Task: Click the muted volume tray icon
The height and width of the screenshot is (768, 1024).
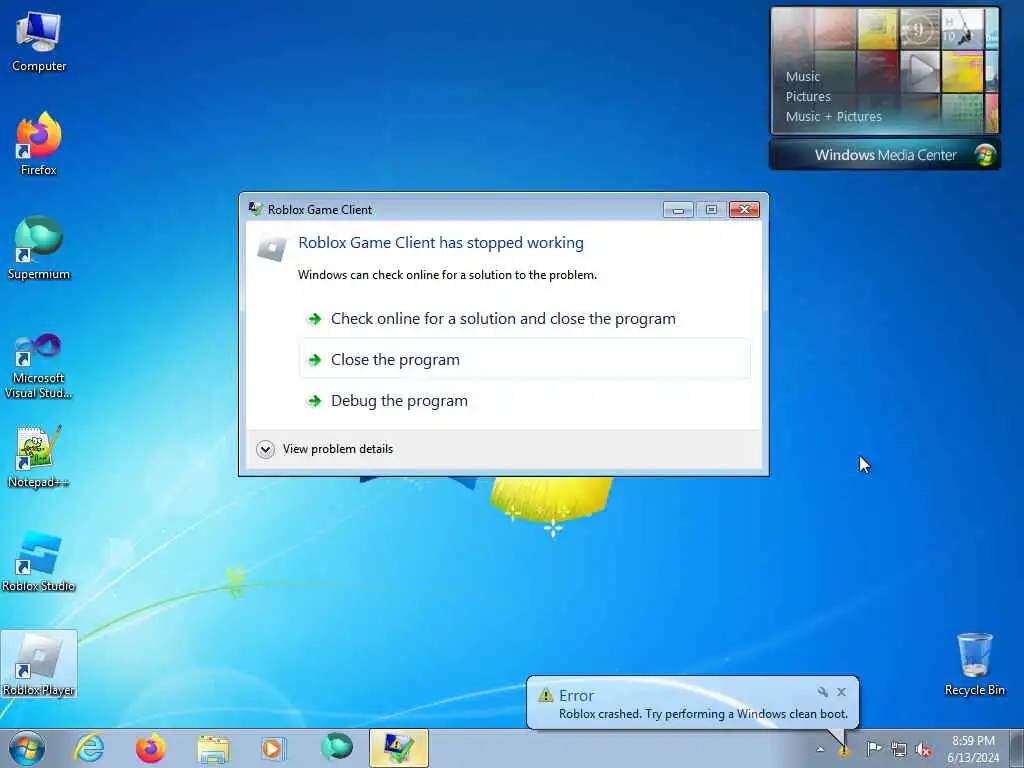Action: click(x=923, y=750)
